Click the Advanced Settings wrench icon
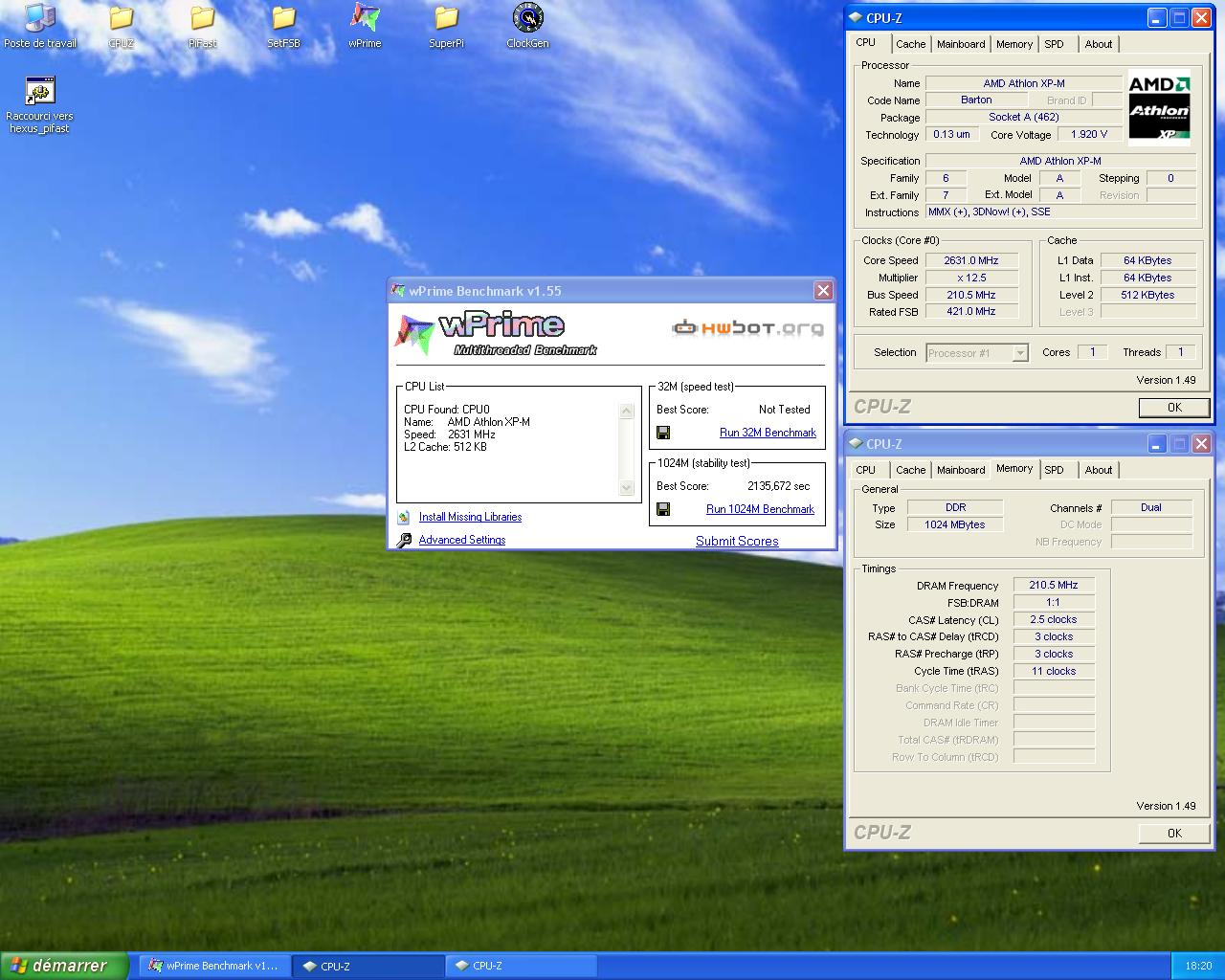 click(x=404, y=540)
